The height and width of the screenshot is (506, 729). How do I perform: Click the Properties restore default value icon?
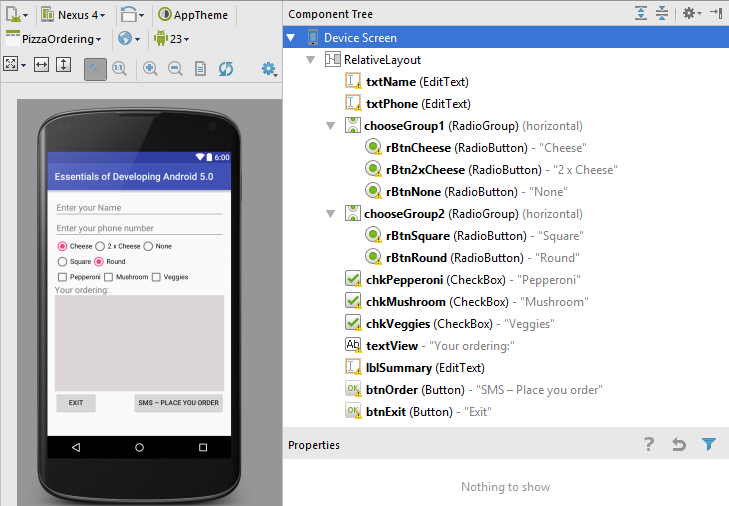point(679,445)
